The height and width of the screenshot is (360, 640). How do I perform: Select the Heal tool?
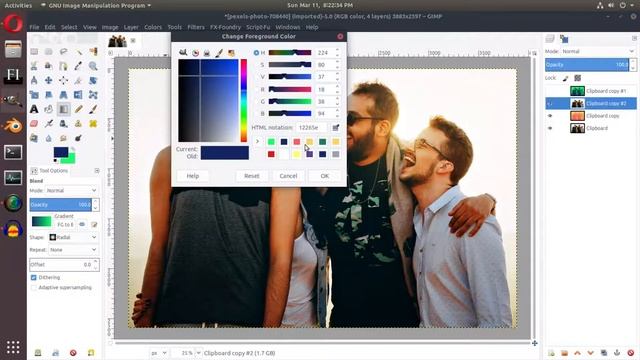(93, 123)
